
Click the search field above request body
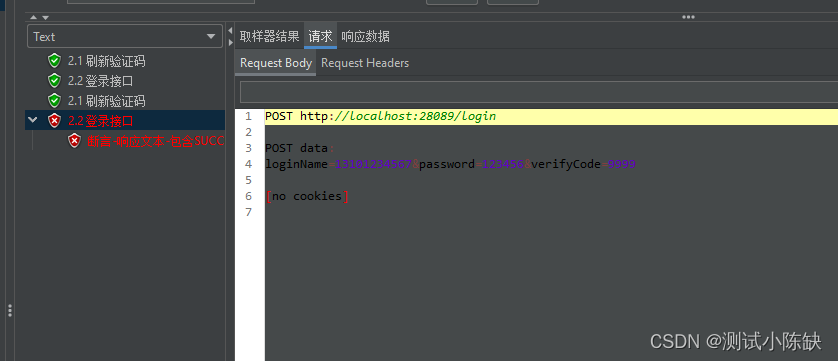pyautogui.click(x=539, y=92)
